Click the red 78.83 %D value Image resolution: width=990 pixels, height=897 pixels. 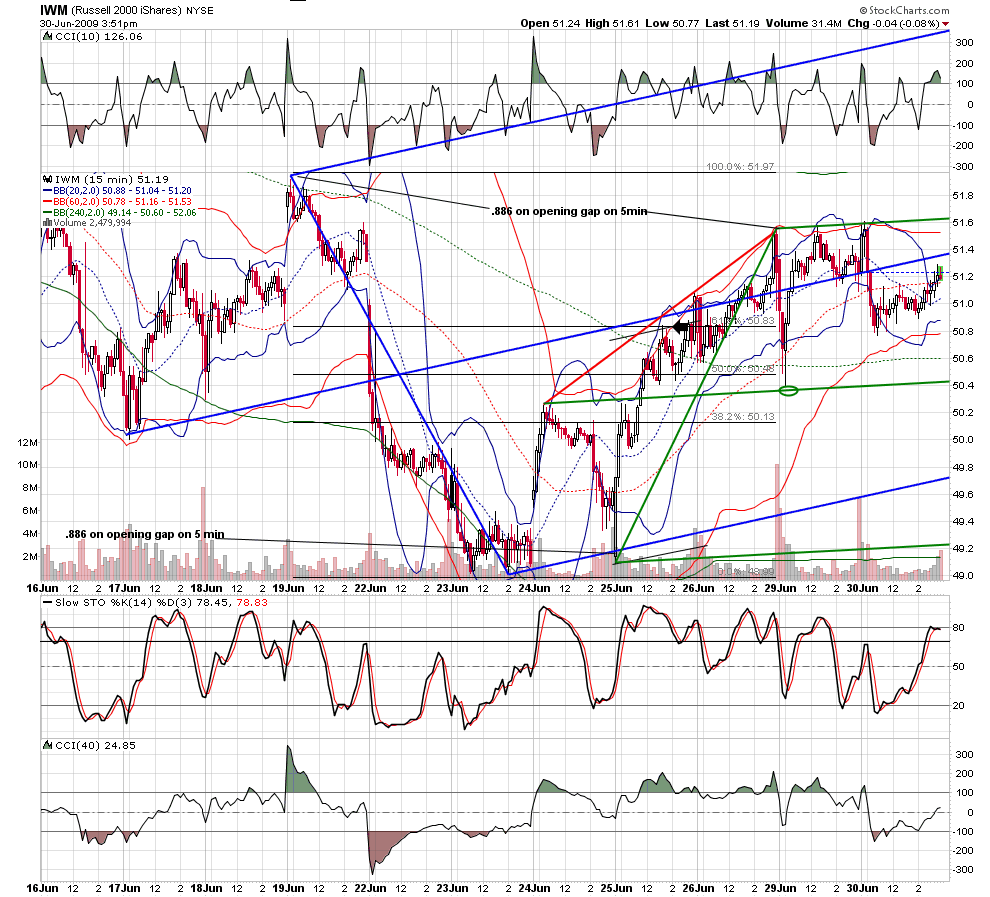[x=251, y=602]
